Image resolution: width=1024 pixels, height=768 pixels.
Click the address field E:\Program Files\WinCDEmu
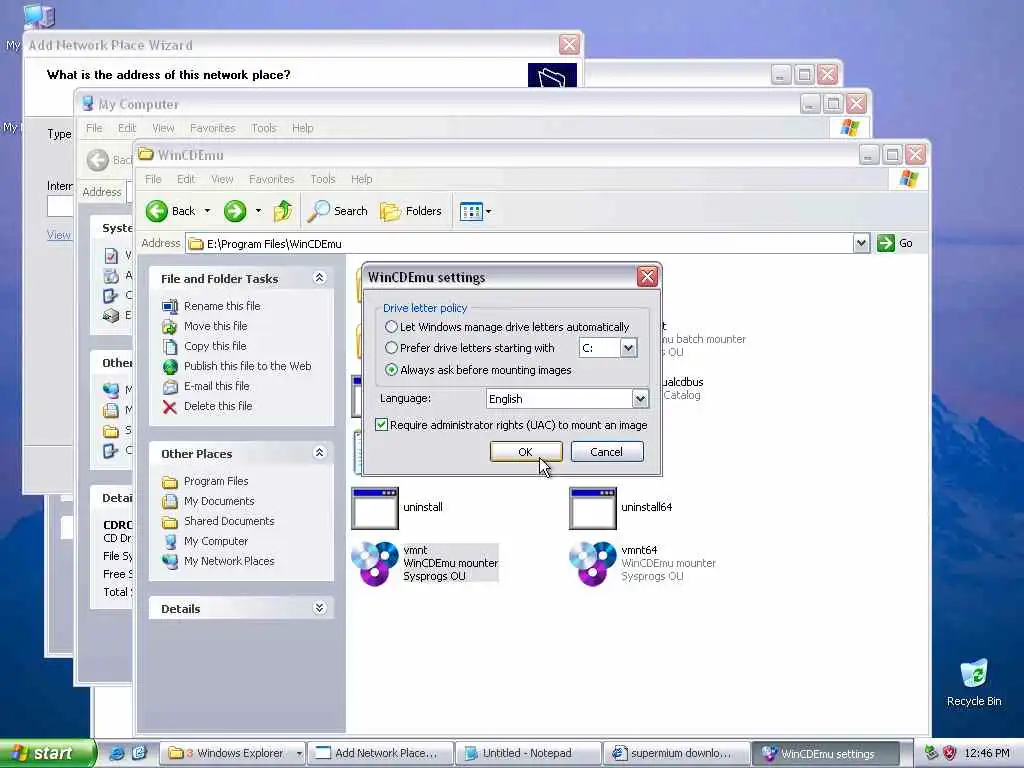coord(519,244)
